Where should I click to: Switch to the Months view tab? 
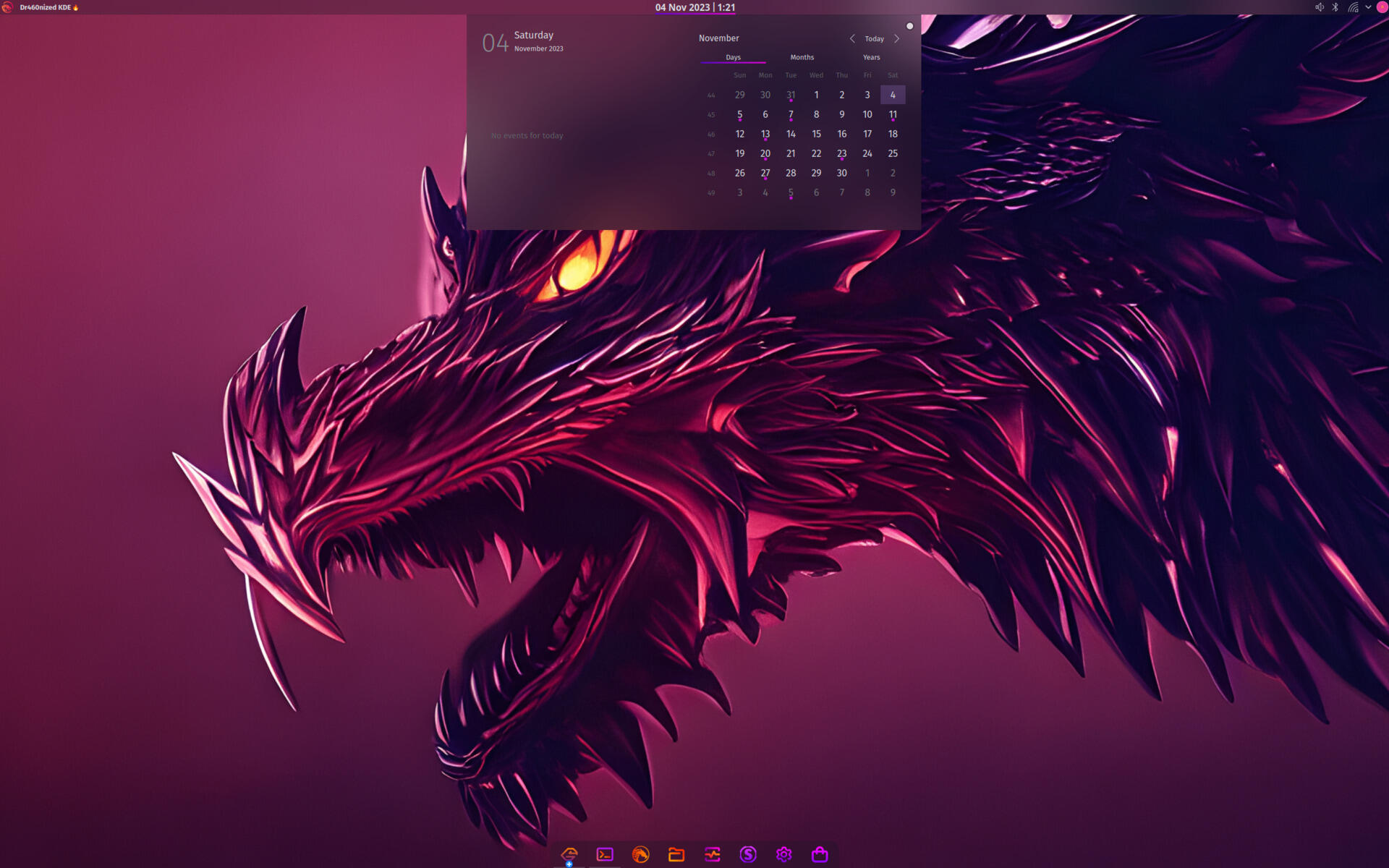coord(802,57)
